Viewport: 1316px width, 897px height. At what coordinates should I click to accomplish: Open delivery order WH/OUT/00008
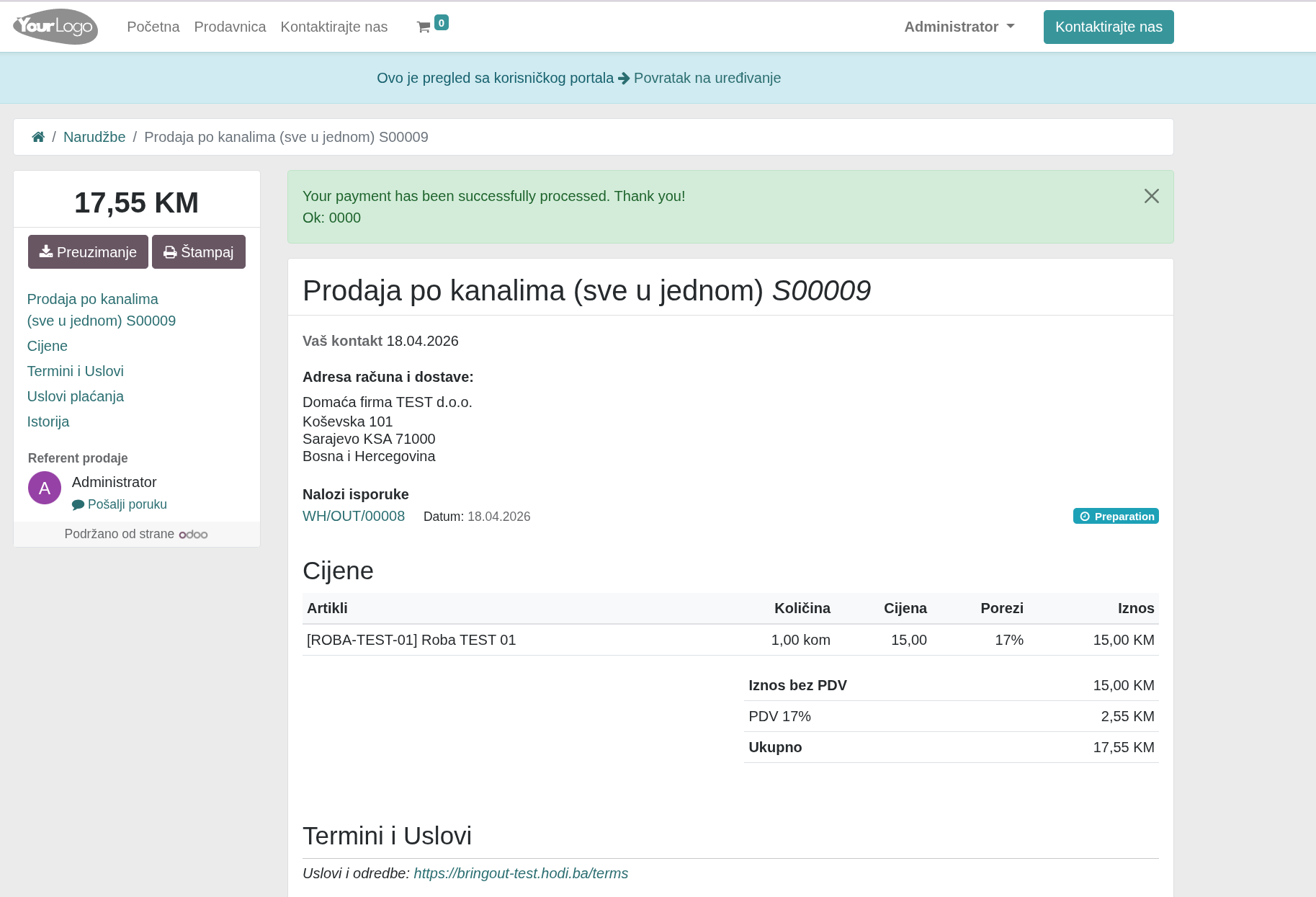(x=354, y=516)
